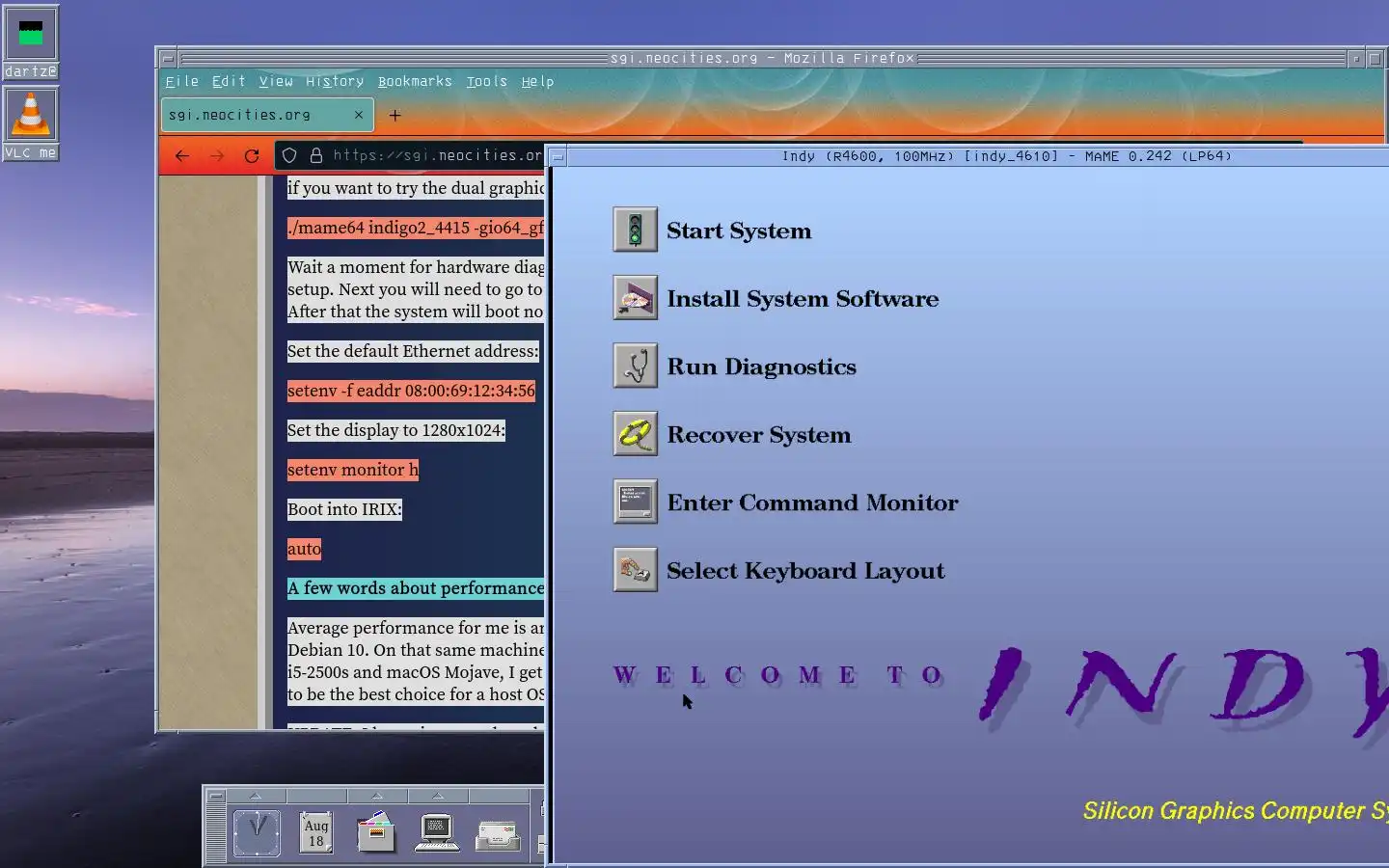Click the Enter Command Monitor icon
Screen dimensions: 1389x868
[x=635, y=502]
